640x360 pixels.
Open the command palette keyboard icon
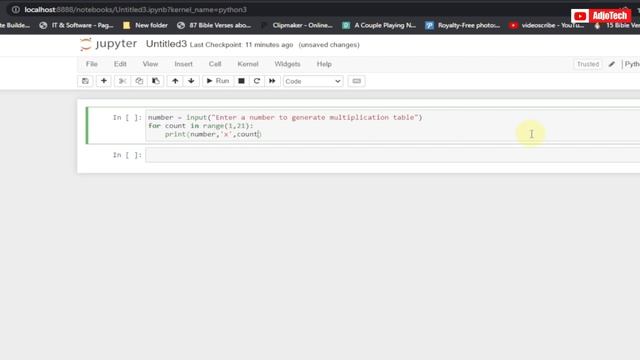click(x=356, y=81)
